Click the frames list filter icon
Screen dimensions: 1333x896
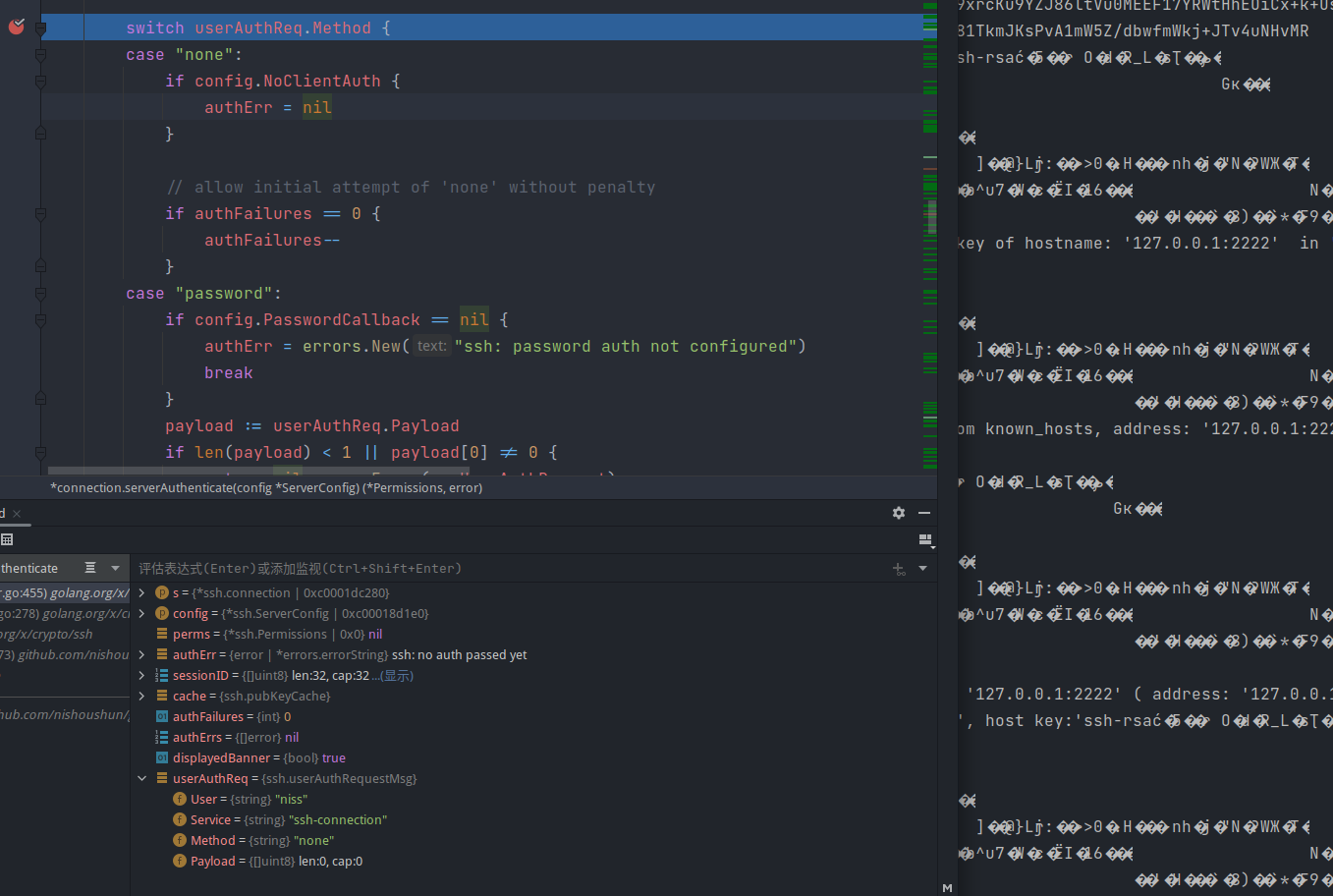pyautogui.click(x=90, y=568)
